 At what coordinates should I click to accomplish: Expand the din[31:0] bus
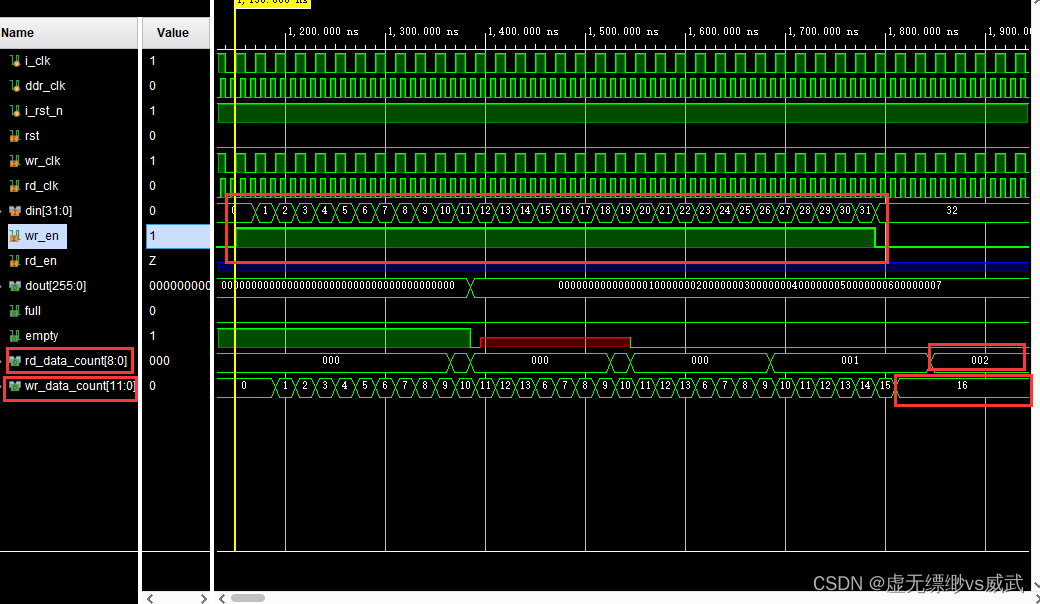click(2, 211)
